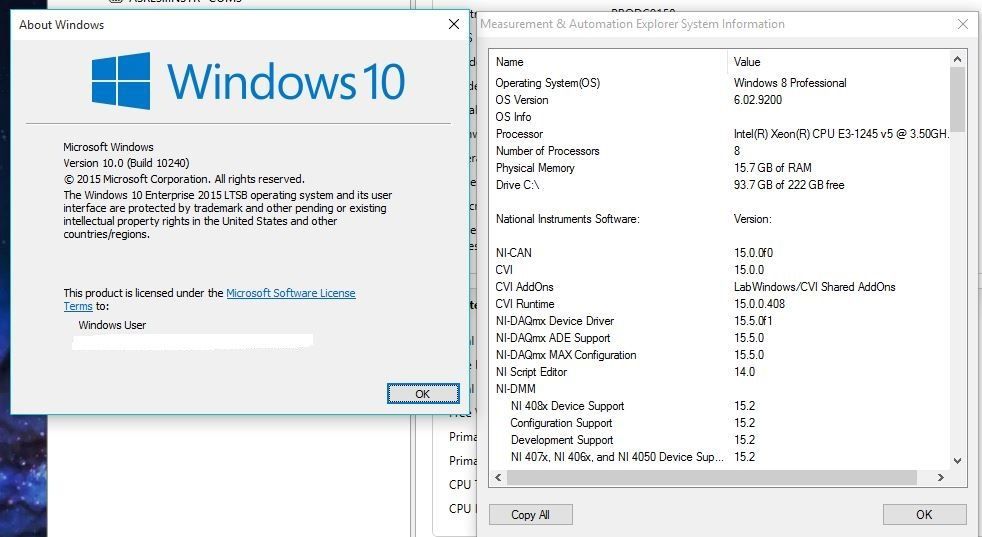982x537 pixels.
Task: Select the CVI Runtime row label
Action: click(525, 304)
